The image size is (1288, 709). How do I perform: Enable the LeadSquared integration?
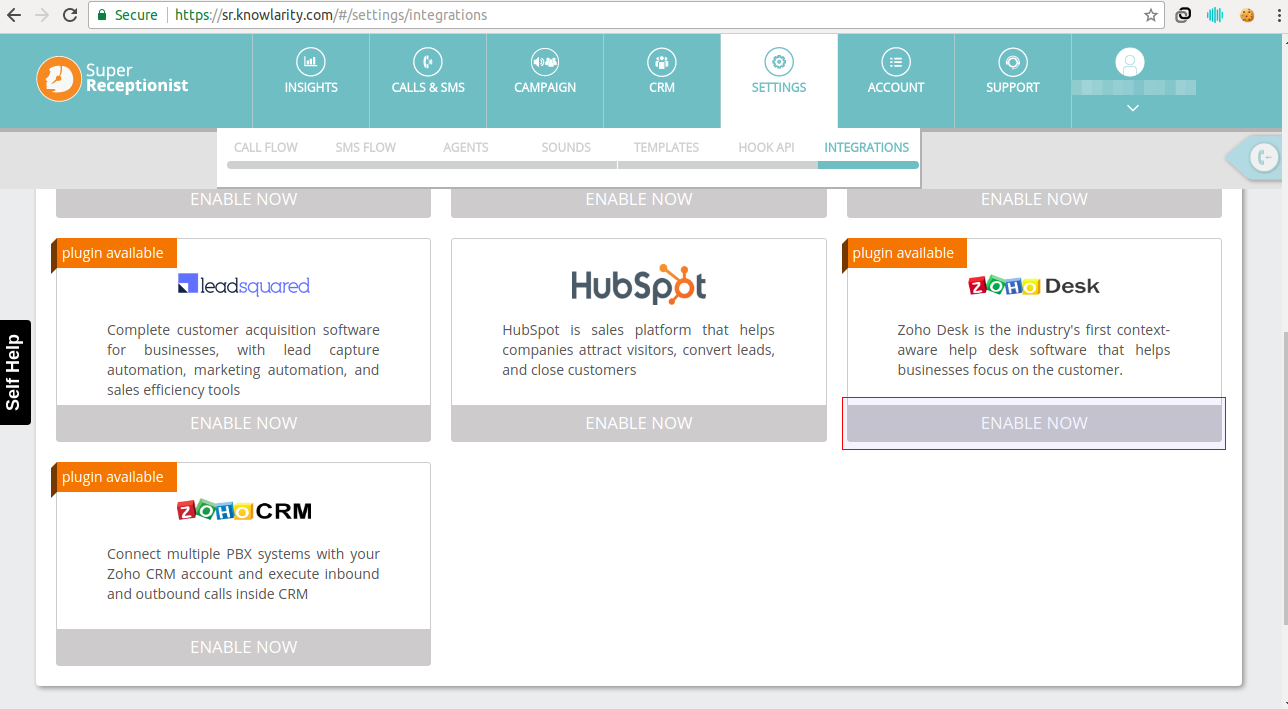click(244, 423)
